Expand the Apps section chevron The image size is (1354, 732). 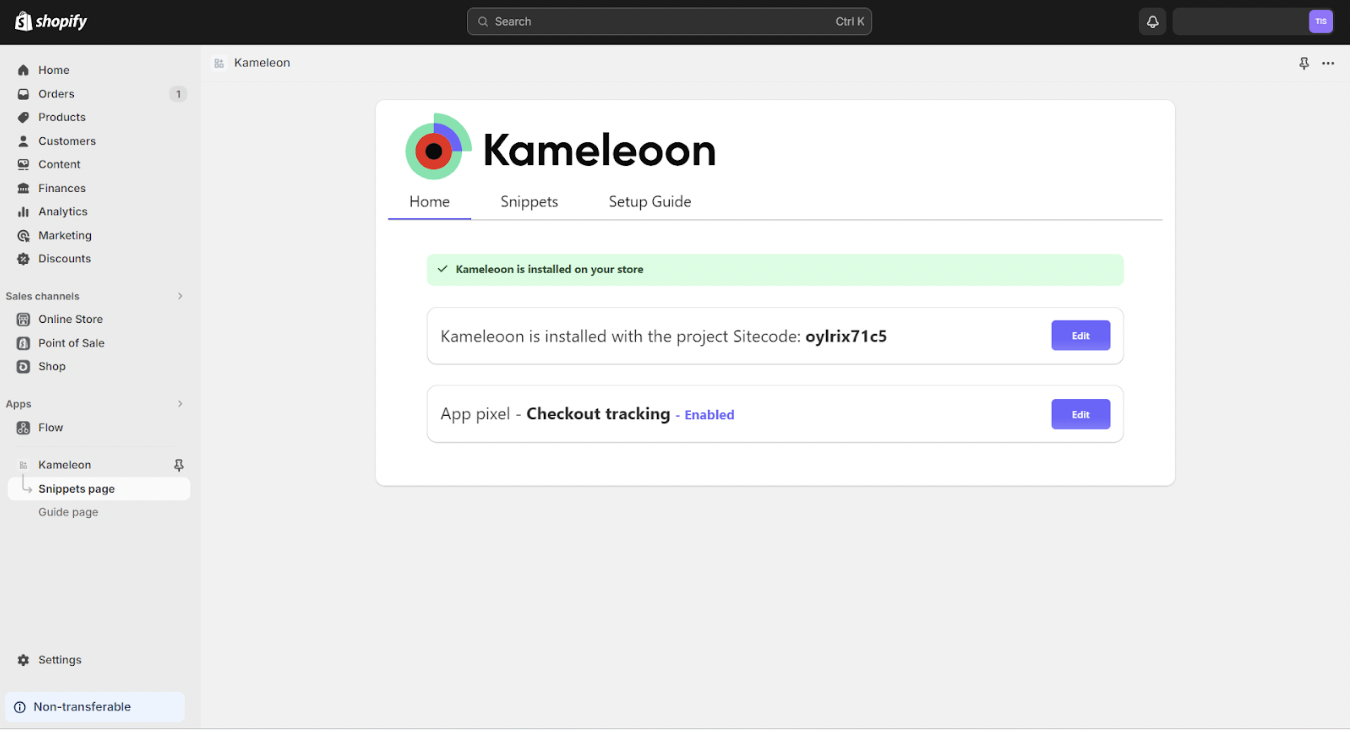[180, 404]
